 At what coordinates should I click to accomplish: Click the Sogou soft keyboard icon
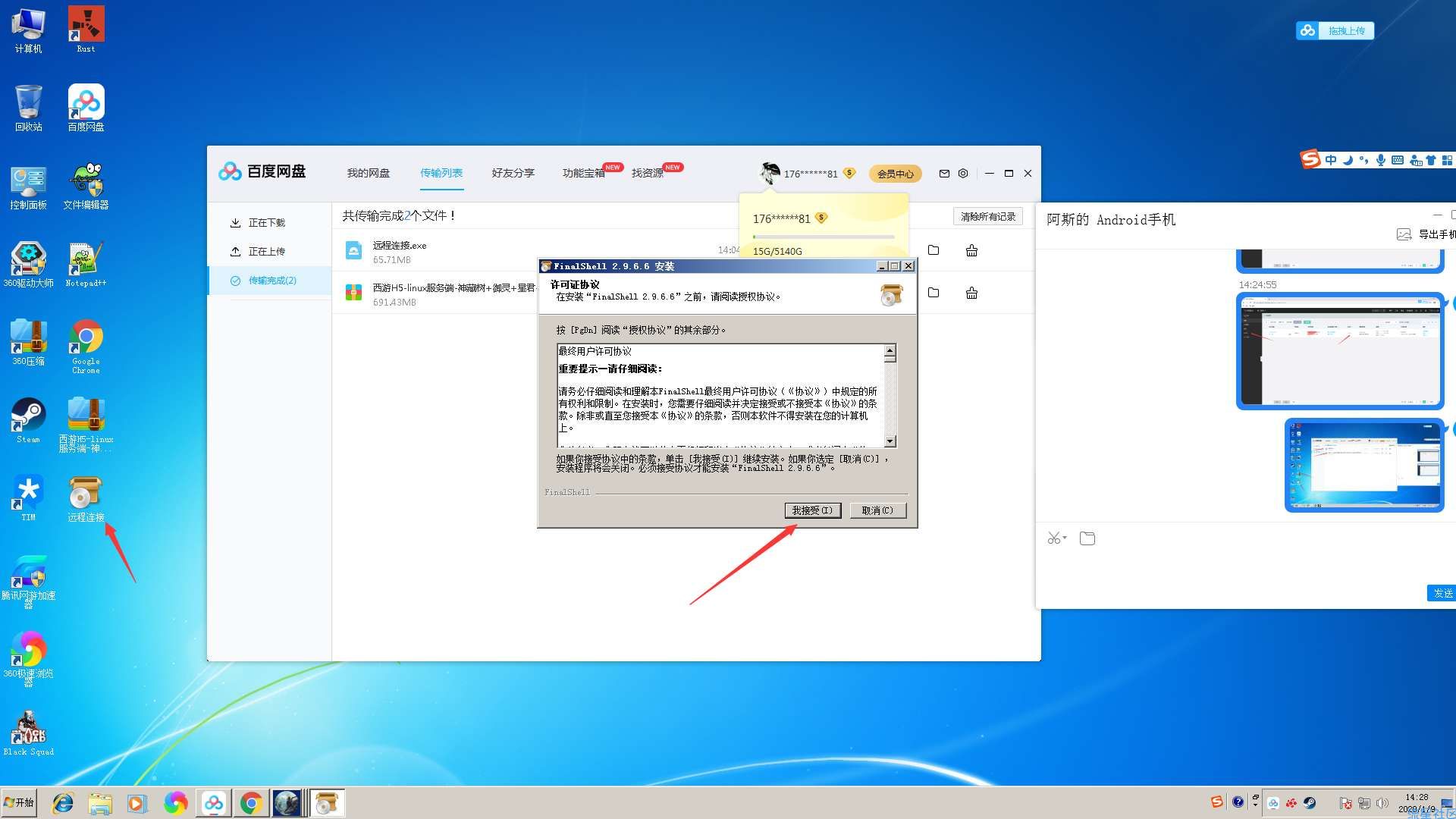coord(1398,160)
